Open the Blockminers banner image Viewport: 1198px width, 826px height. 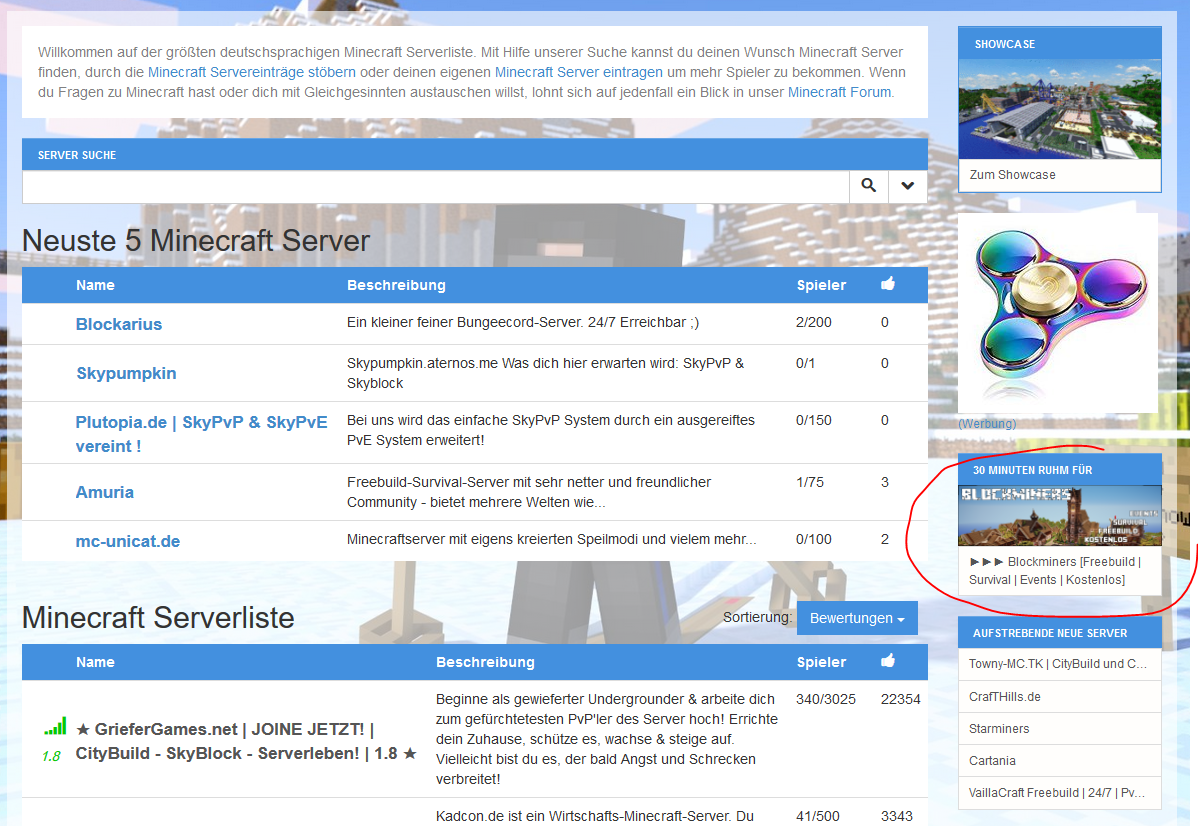(1059, 515)
